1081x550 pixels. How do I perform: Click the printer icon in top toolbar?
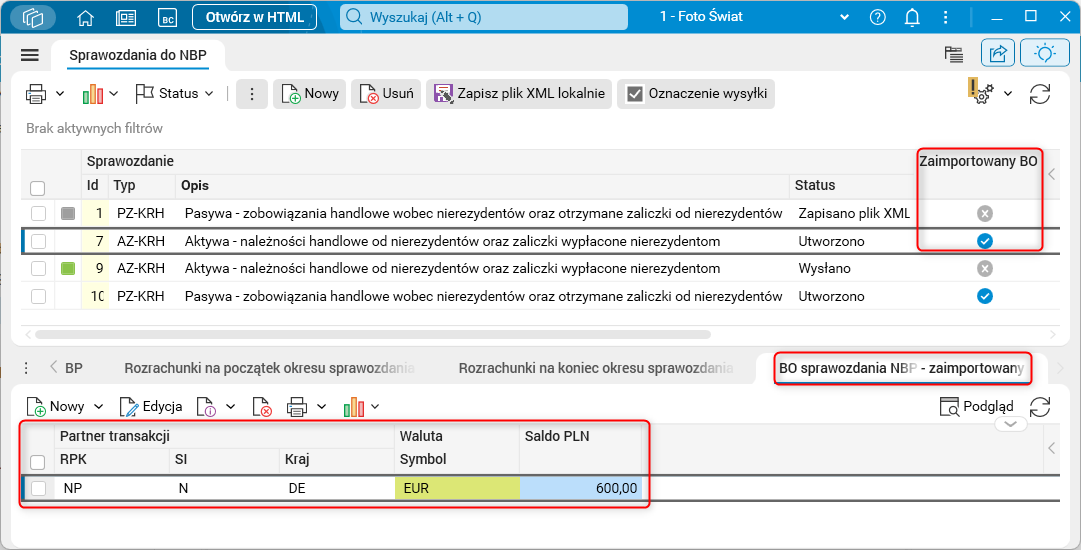click(37, 94)
